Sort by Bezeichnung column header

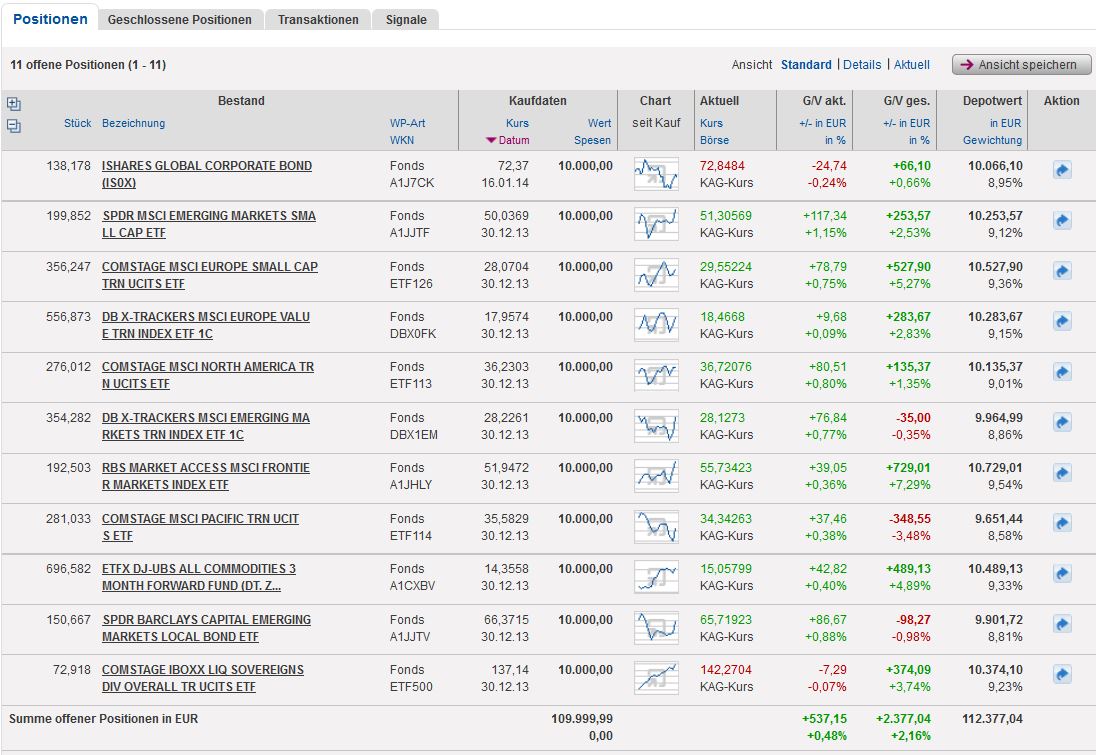tap(133, 123)
